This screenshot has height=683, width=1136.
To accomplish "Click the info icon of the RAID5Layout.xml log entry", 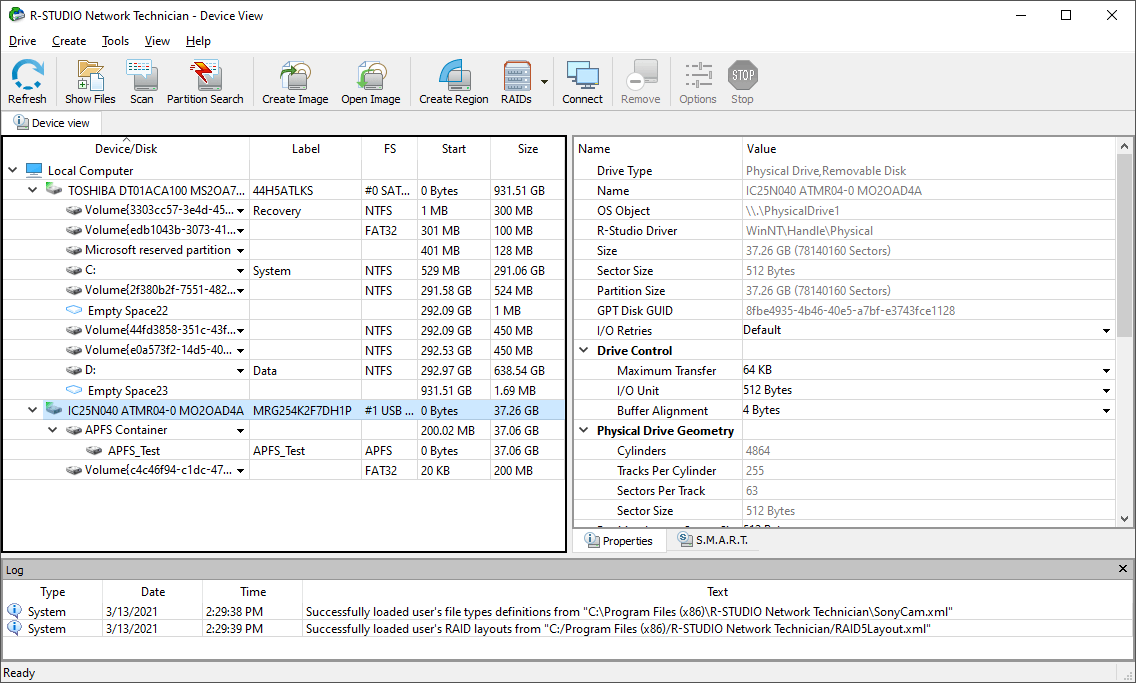I will pos(14,628).
